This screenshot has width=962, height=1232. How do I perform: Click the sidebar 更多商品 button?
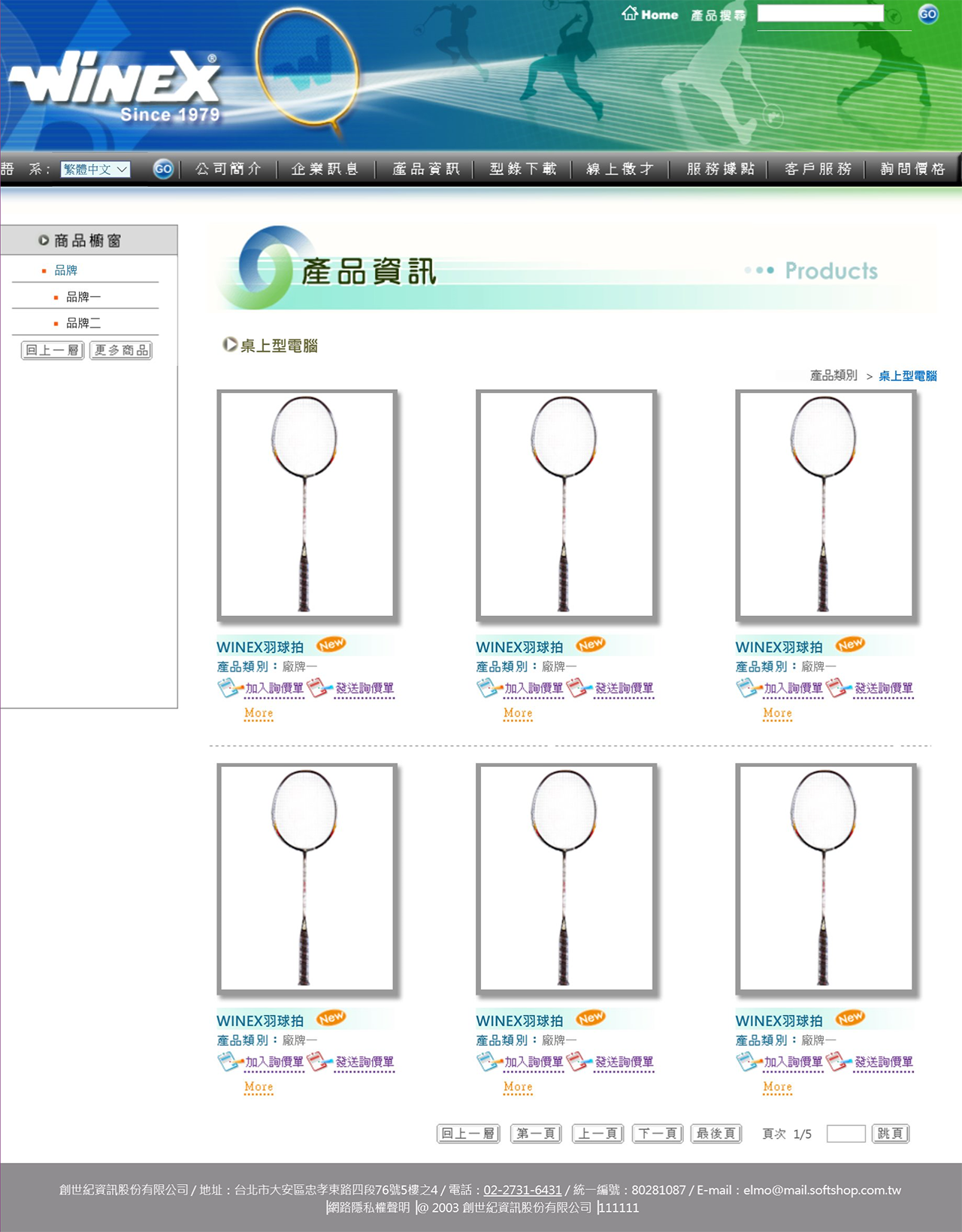[x=121, y=350]
